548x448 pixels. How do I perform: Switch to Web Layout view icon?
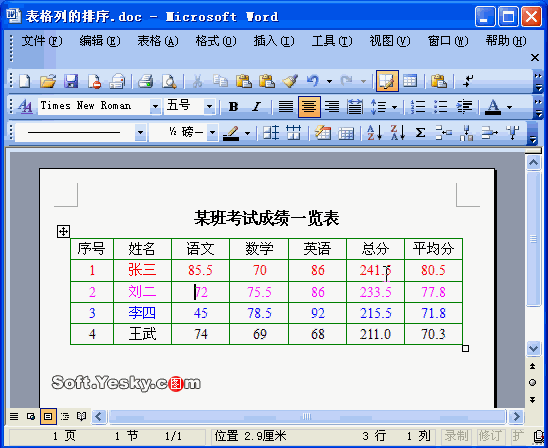(x=31, y=417)
